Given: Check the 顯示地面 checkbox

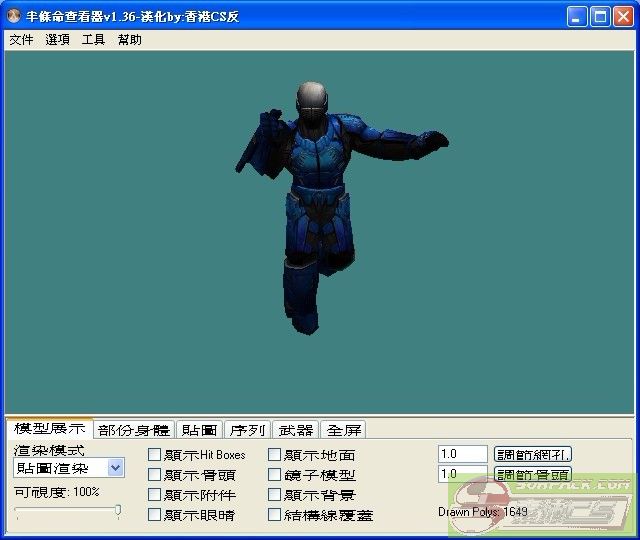Looking at the screenshot, I should 275,455.
